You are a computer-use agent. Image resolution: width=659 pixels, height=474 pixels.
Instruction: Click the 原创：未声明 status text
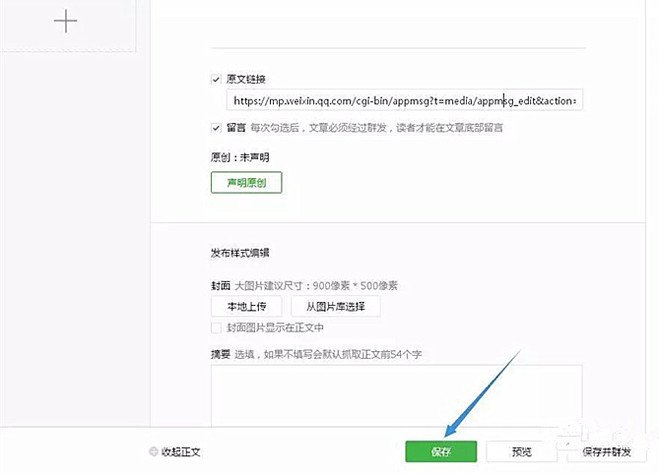[240, 157]
